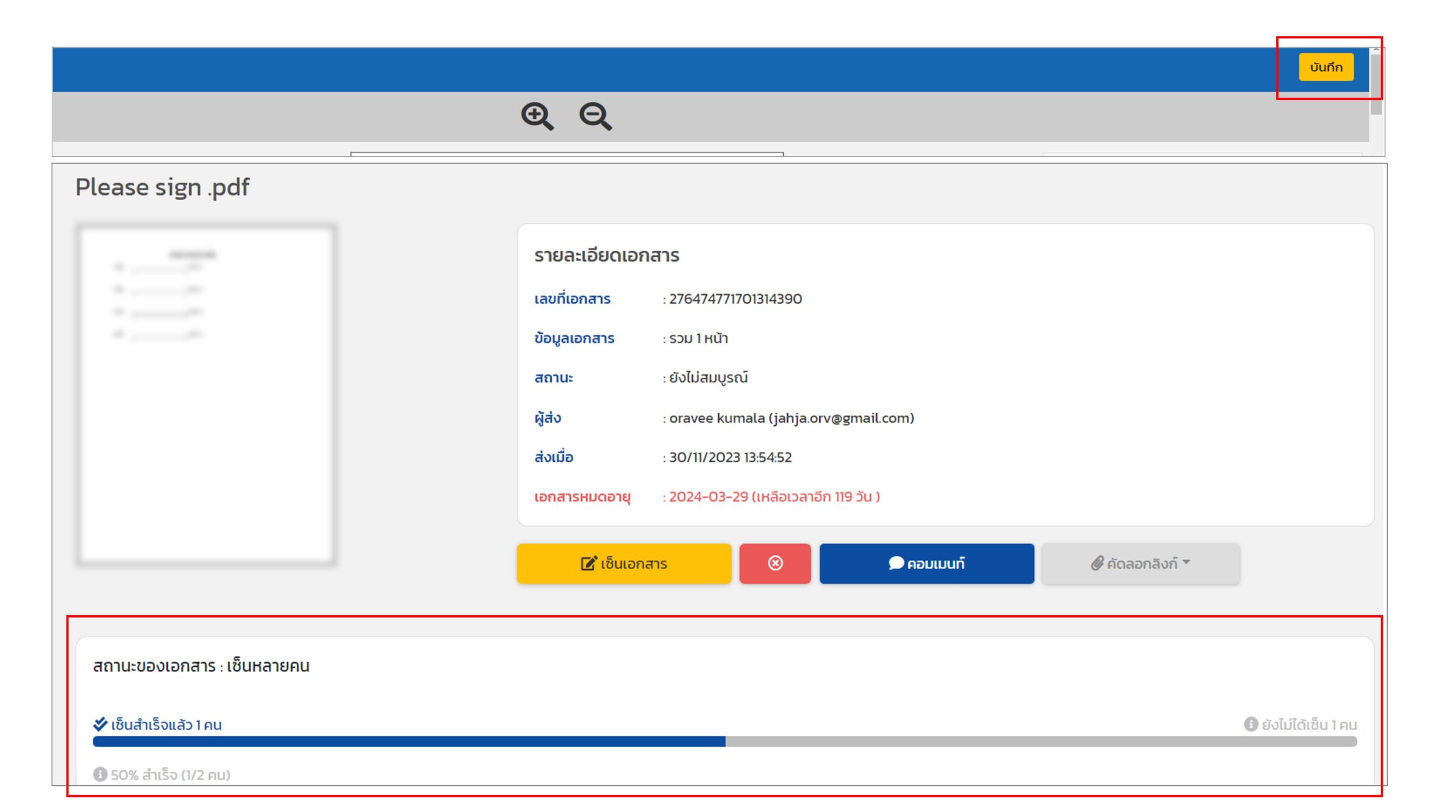Click the sender email jahja.orv@gmail.com
Screen dimensions: 1456x812
pos(841,418)
